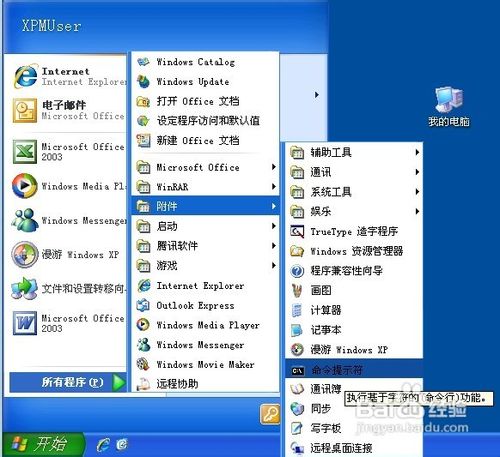Screen dimensions: 500x457
Task: Open the 辅助工具 folder entry
Action: pyautogui.click(x=354, y=153)
